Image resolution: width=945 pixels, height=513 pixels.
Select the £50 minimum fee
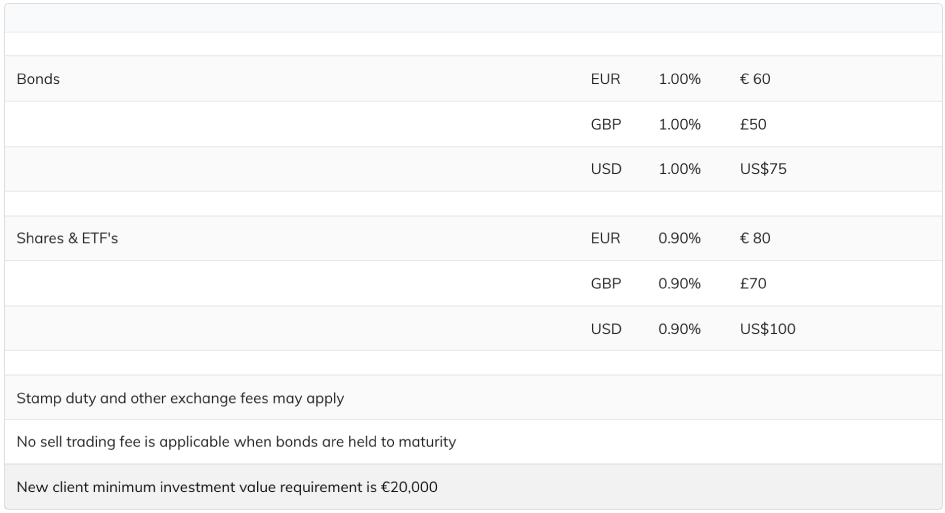[753, 124]
